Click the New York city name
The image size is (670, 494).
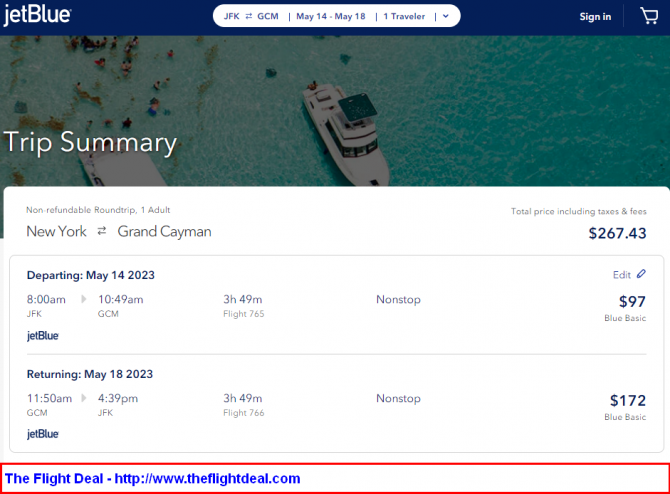coord(56,232)
